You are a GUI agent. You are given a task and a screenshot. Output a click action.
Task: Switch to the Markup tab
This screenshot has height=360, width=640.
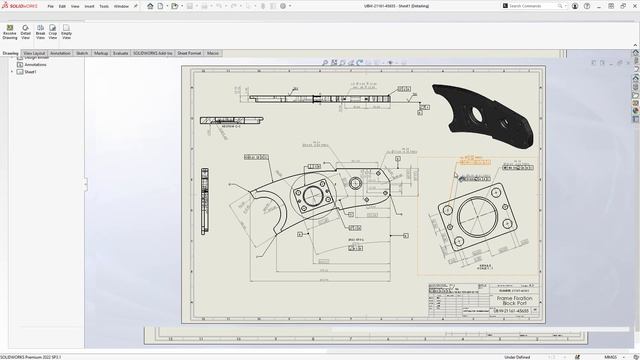[101, 53]
